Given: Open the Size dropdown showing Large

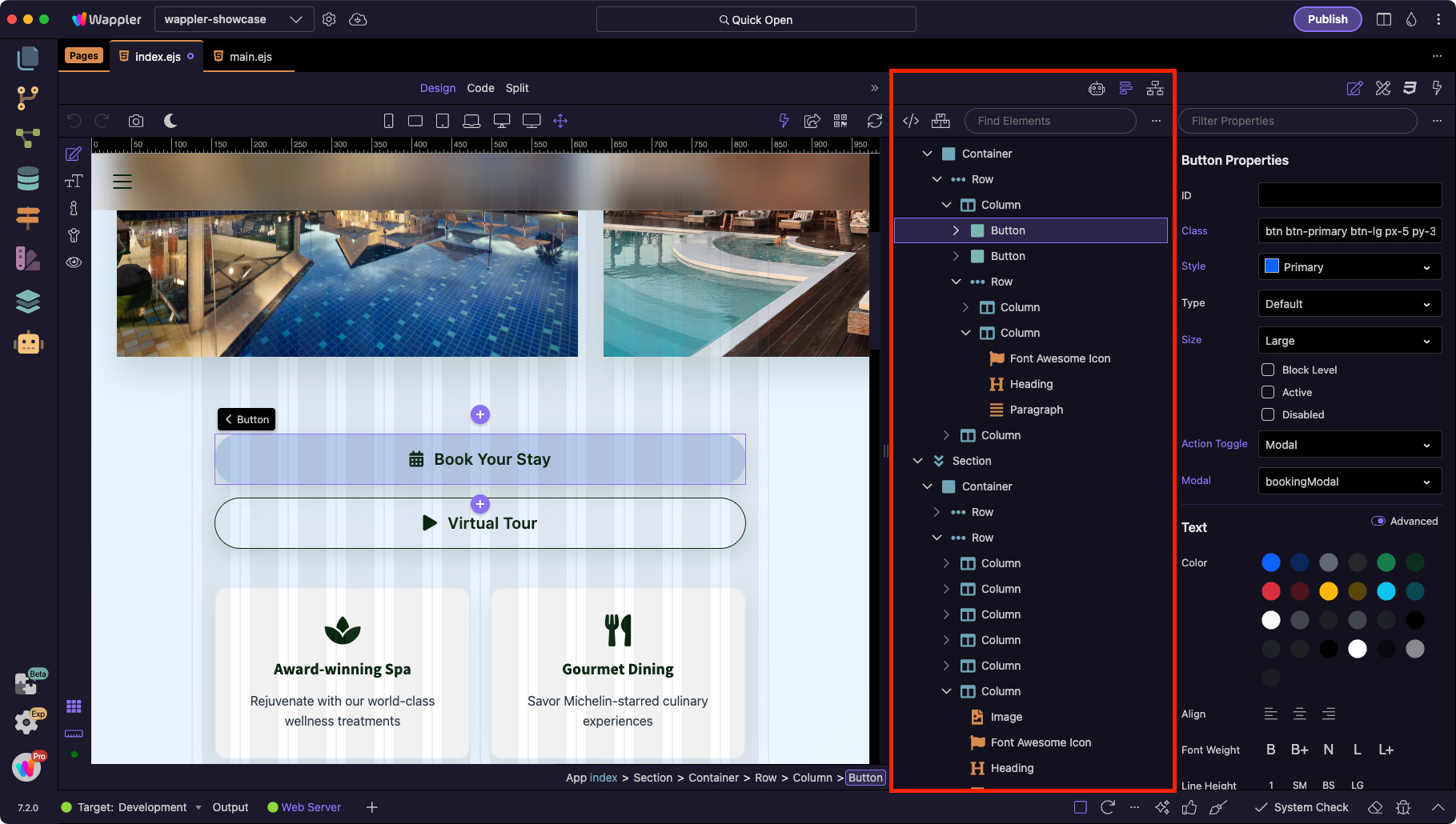Looking at the screenshot, I should coord(1350,341).
